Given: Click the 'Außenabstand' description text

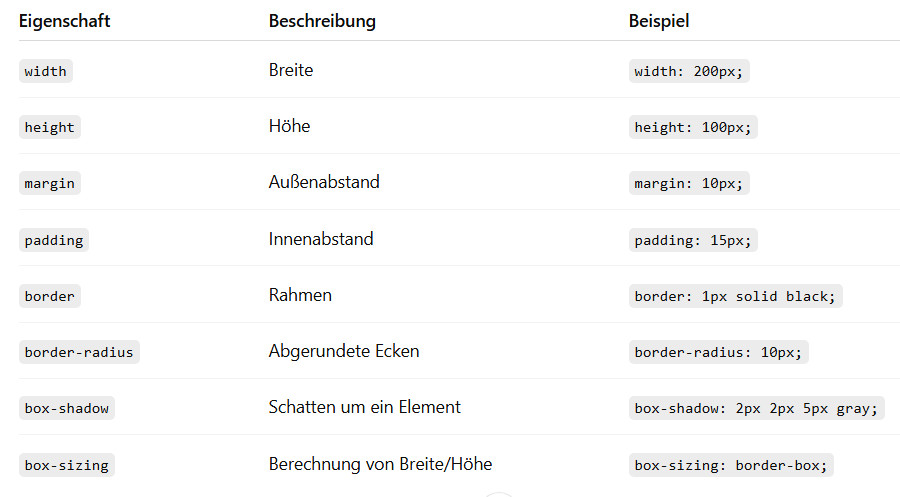Looking at the screenshot, I should [324, 182].
